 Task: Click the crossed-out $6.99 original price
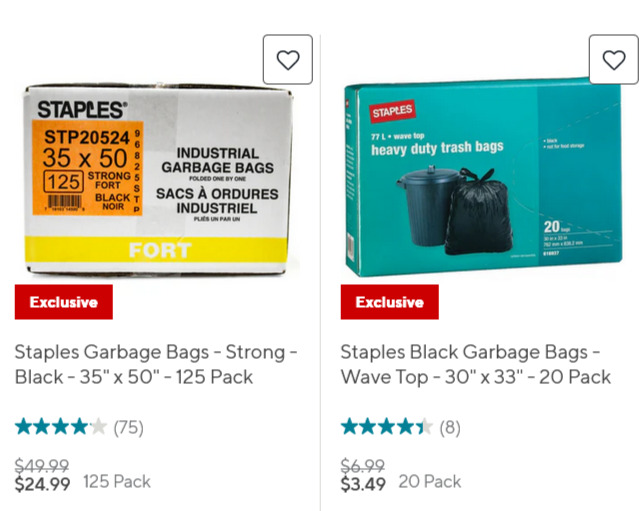pos(363,465)
